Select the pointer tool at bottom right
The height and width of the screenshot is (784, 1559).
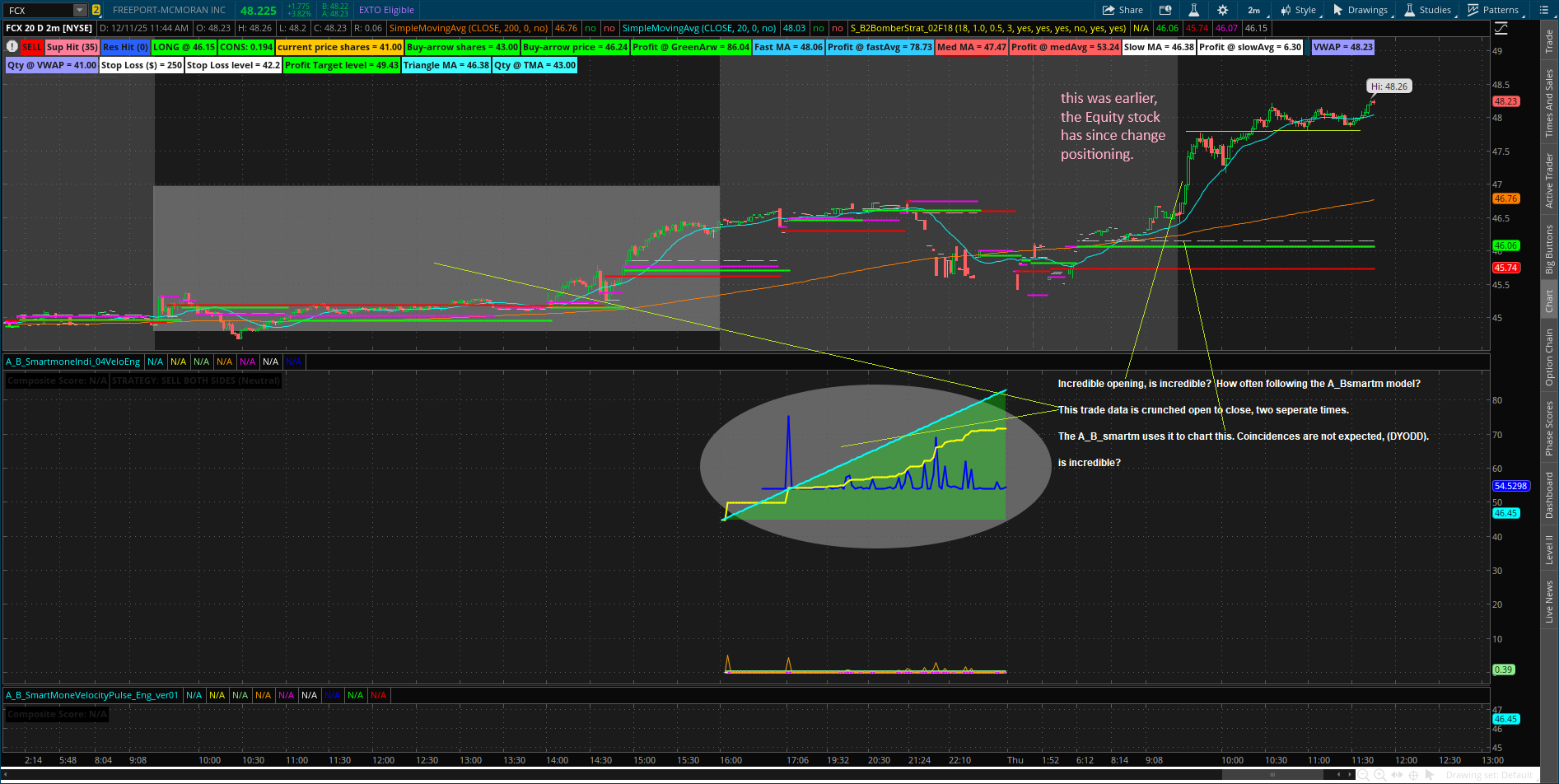click(1430, 775)
